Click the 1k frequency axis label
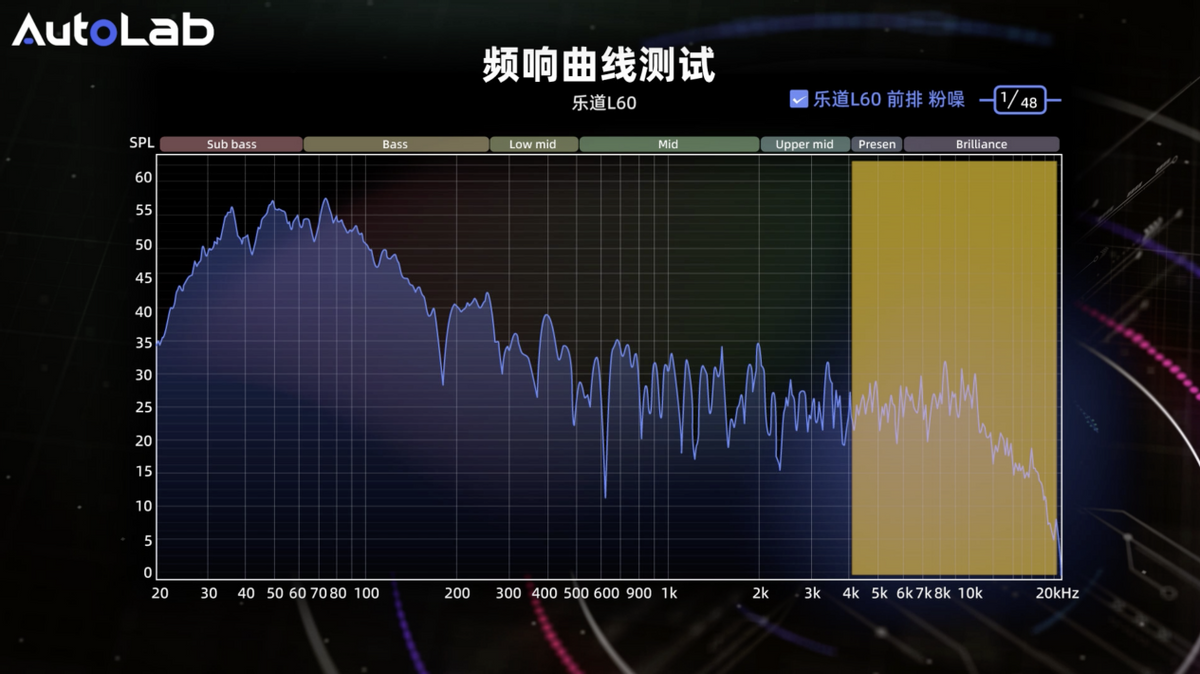Viewport: 1200px width, 674px height. coord(669,593)
